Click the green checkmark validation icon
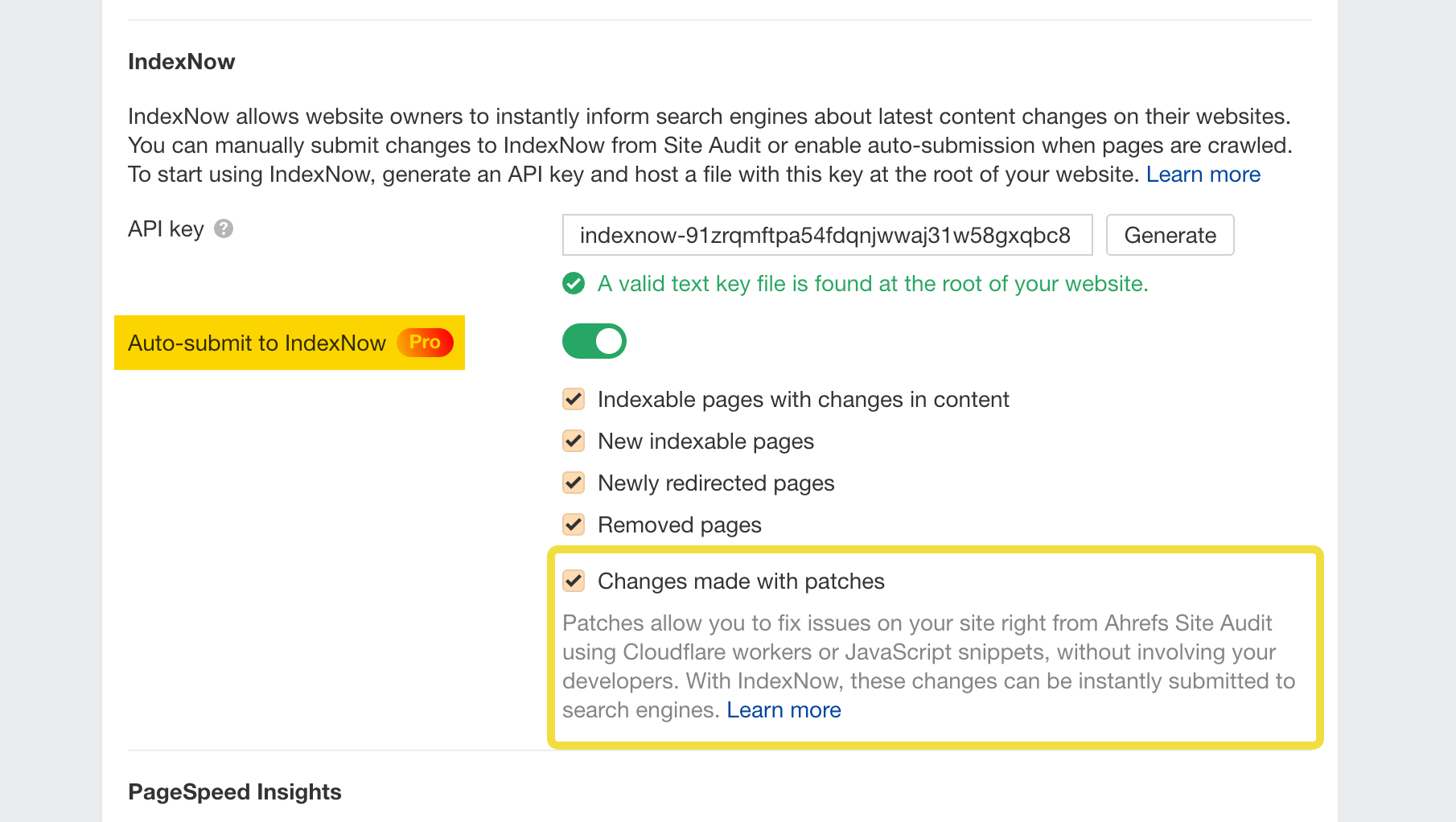The width and height of the screenshot is (1456, 822). [x=574, y=284]
